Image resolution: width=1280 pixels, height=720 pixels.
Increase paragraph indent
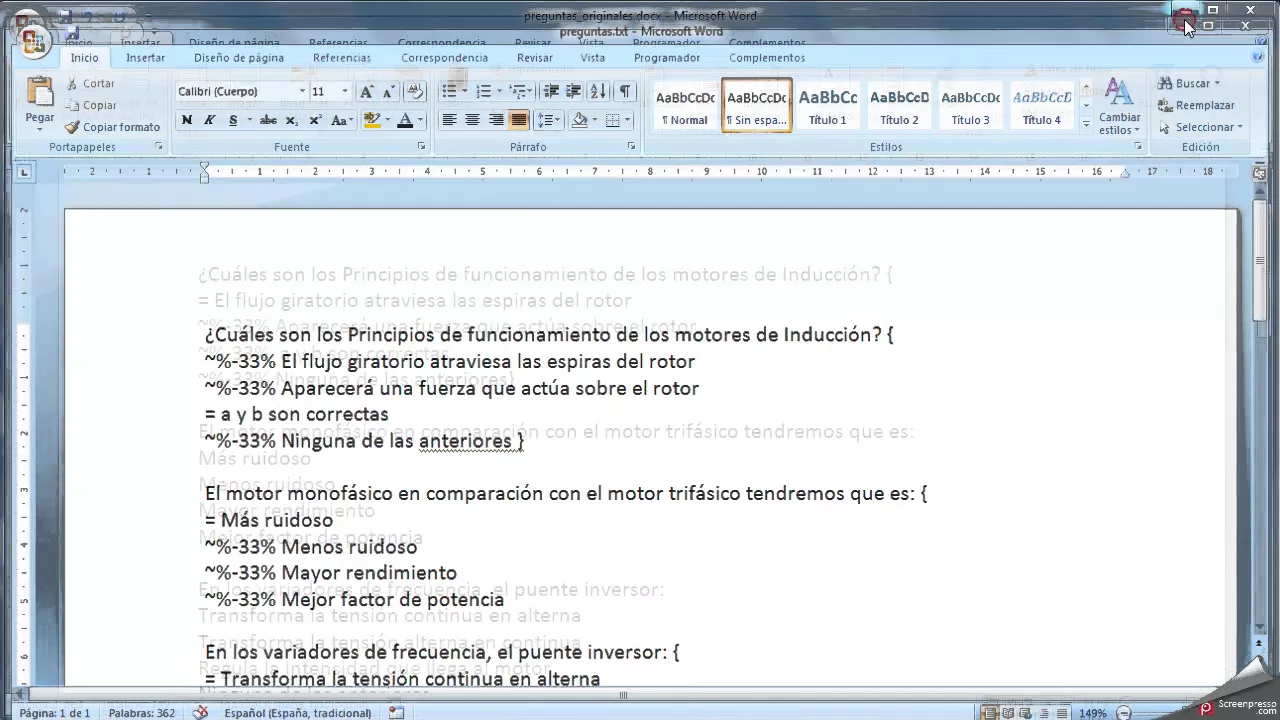(x=573, y=92)
